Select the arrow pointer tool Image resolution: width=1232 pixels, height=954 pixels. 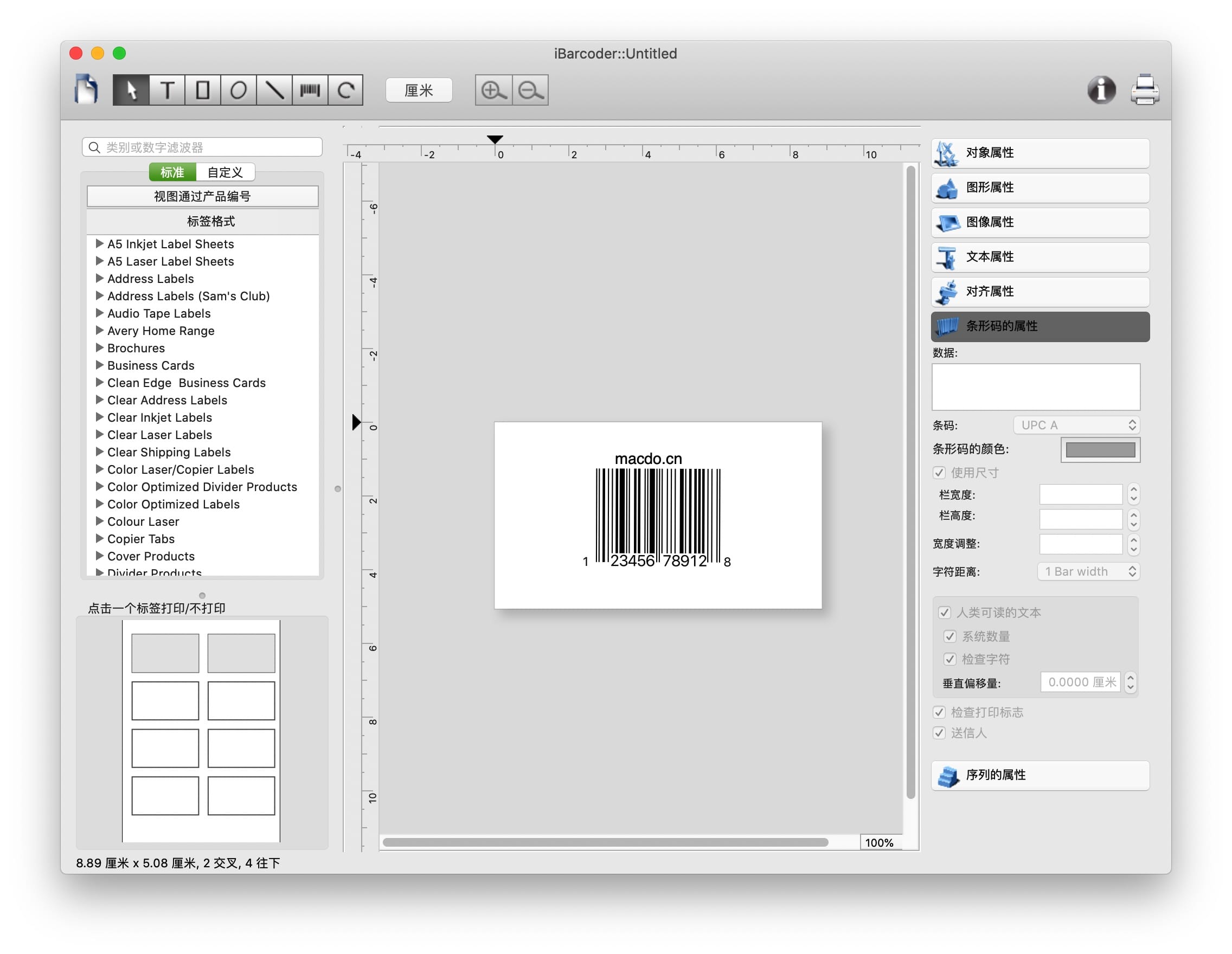point(131,89)
